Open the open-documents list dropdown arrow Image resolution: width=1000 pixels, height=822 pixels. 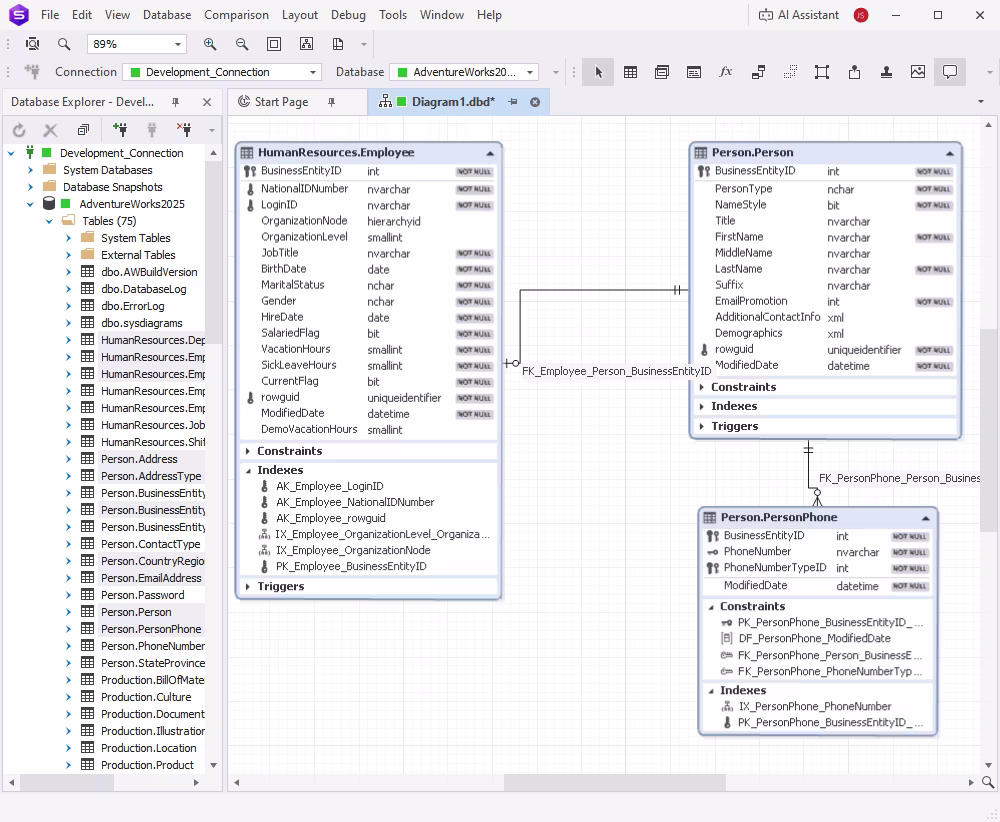click(981, 102)
